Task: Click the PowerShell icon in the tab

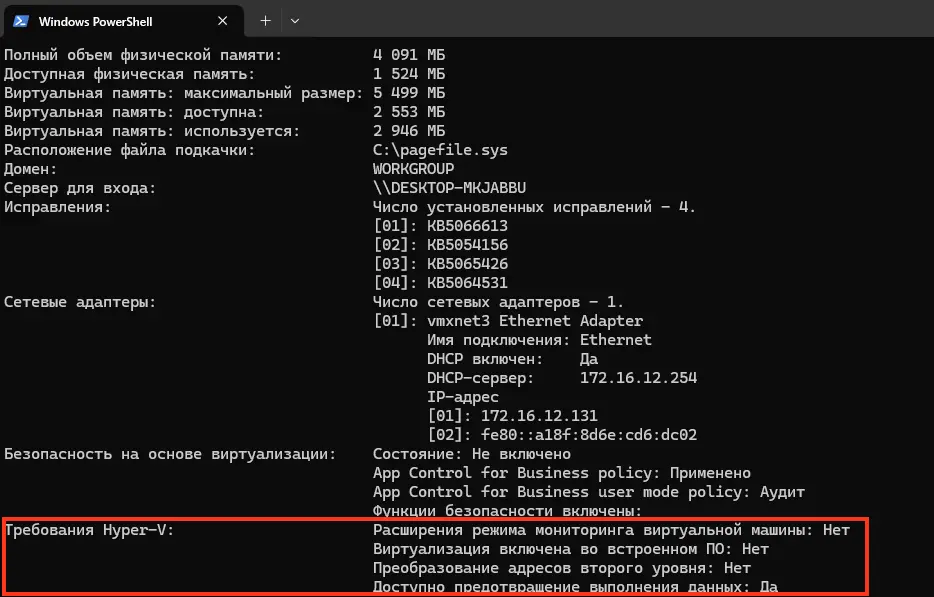Action: pos(20,21)
